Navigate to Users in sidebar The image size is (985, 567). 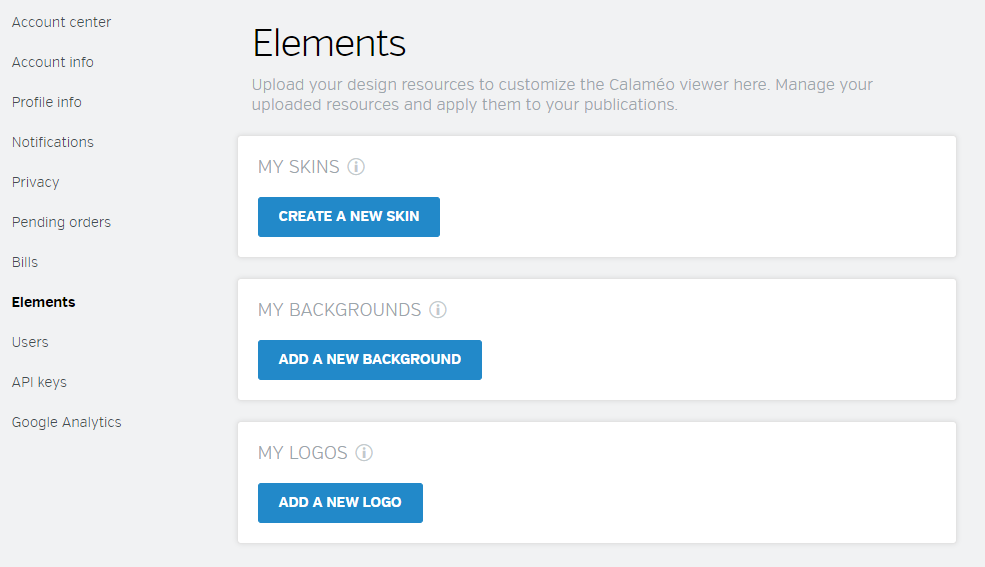(30, 342)
